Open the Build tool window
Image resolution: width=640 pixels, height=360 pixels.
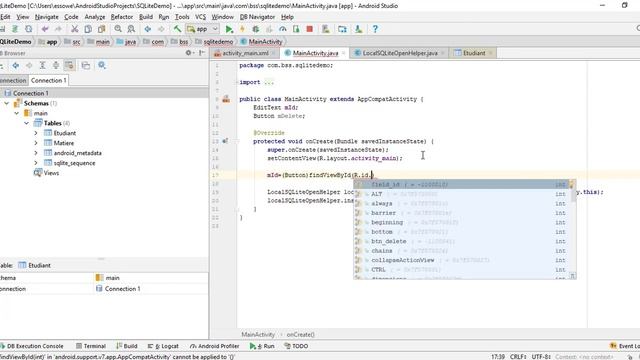click(127, 346)
